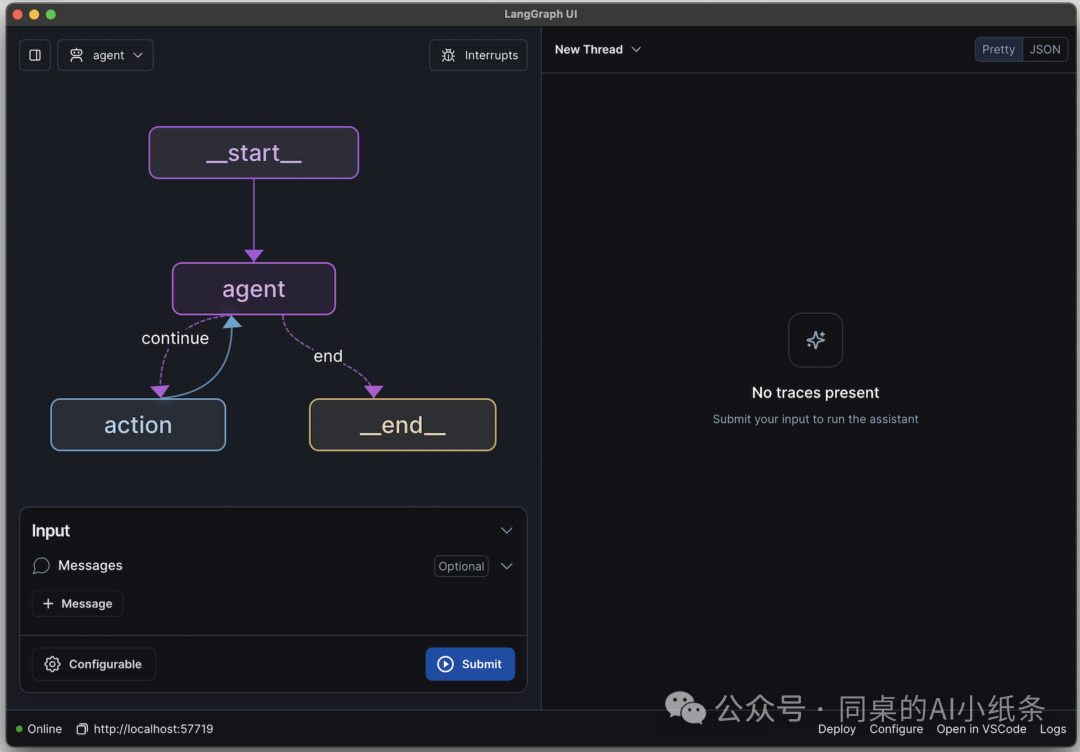Minimize the window with yellow button
This screenshot has width=1080, height=752.
coord(34,14)
